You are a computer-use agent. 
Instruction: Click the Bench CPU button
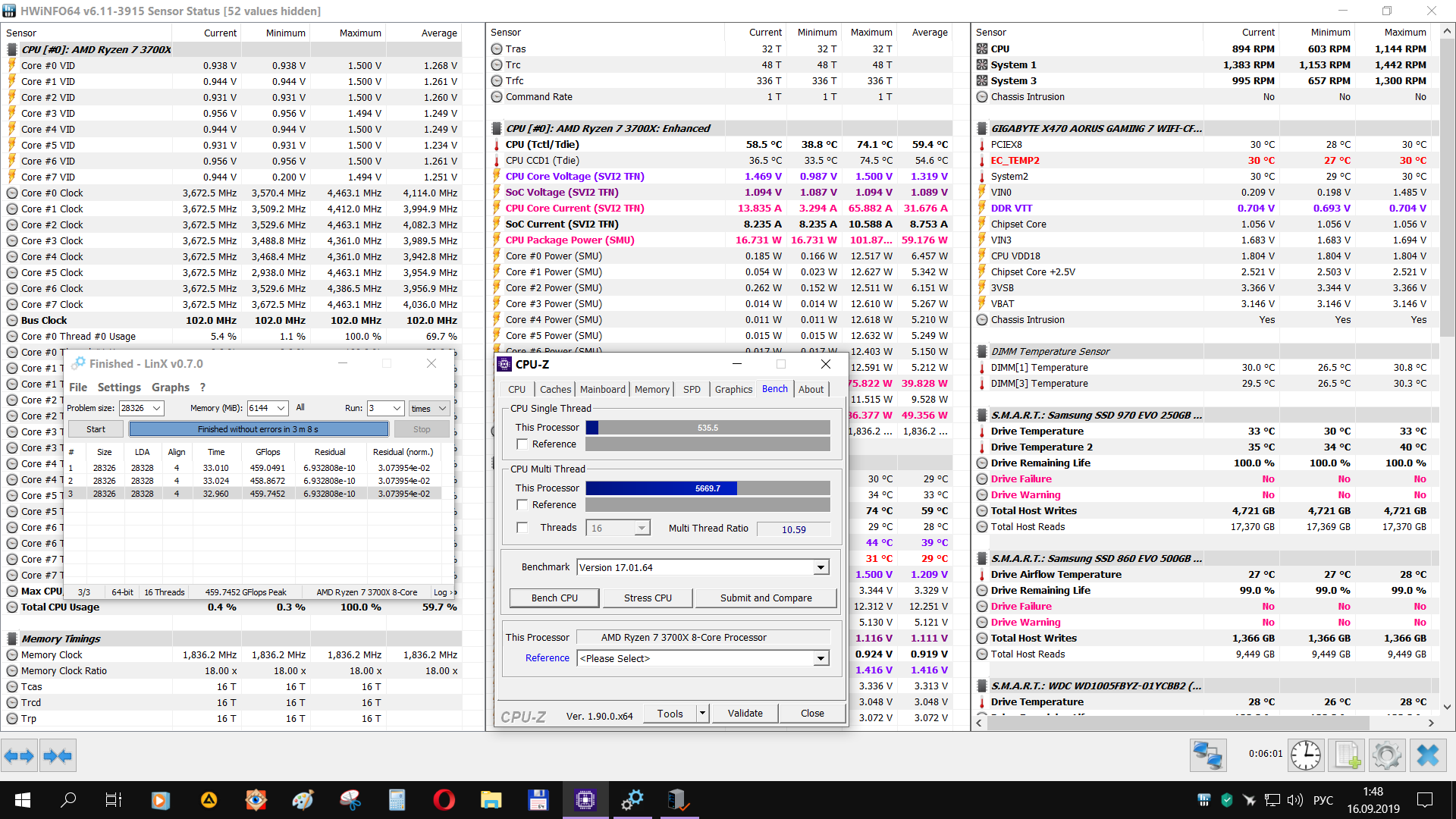point(554,598)
